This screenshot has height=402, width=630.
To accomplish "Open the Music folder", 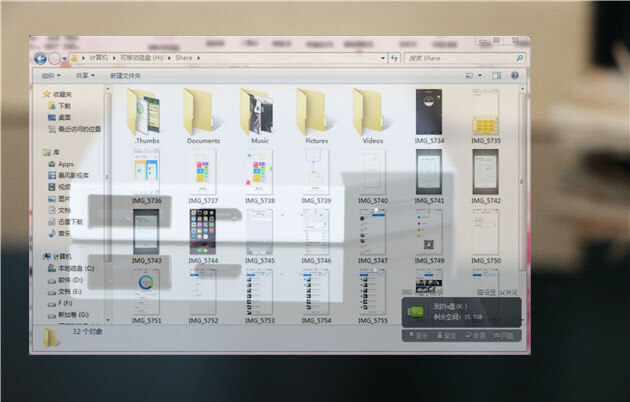I will (x=259, y=113).
